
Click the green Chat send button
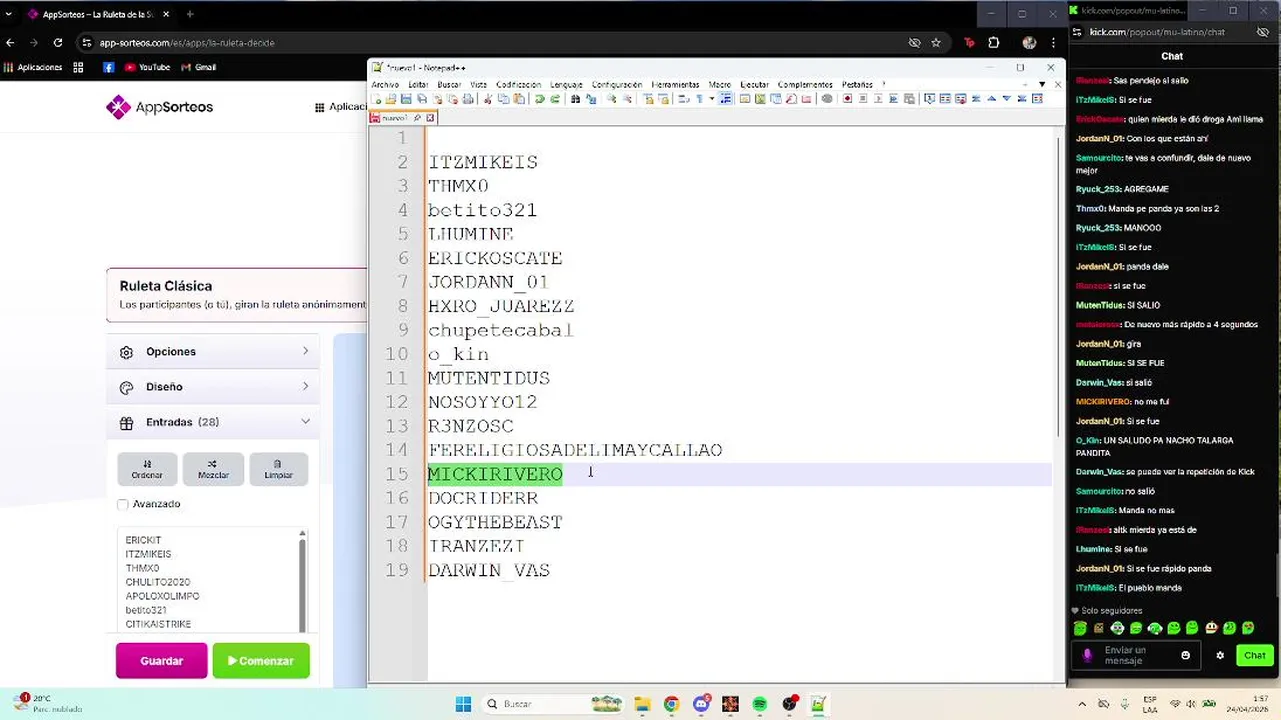(x=1254, y=656)
